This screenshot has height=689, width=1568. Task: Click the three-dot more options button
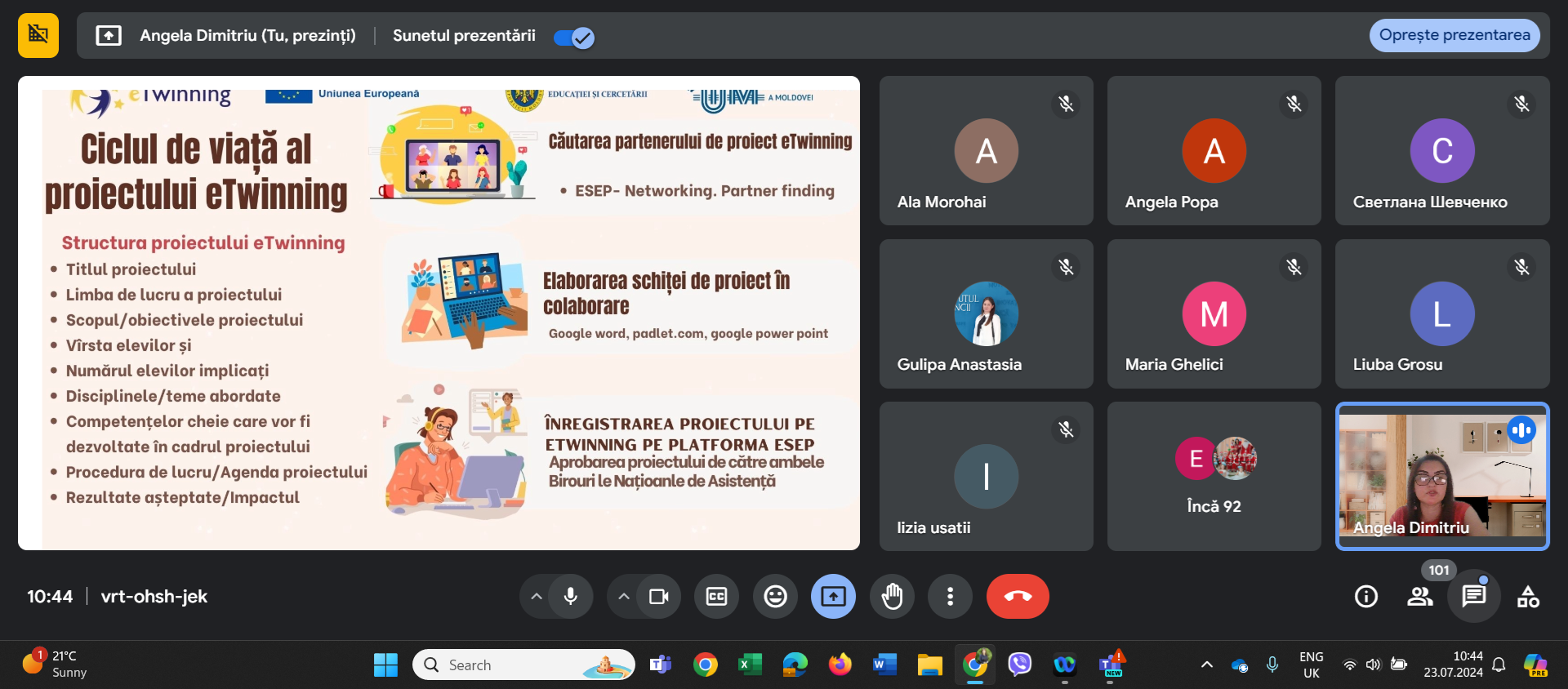pyautogui.click(x=950, y=597)
